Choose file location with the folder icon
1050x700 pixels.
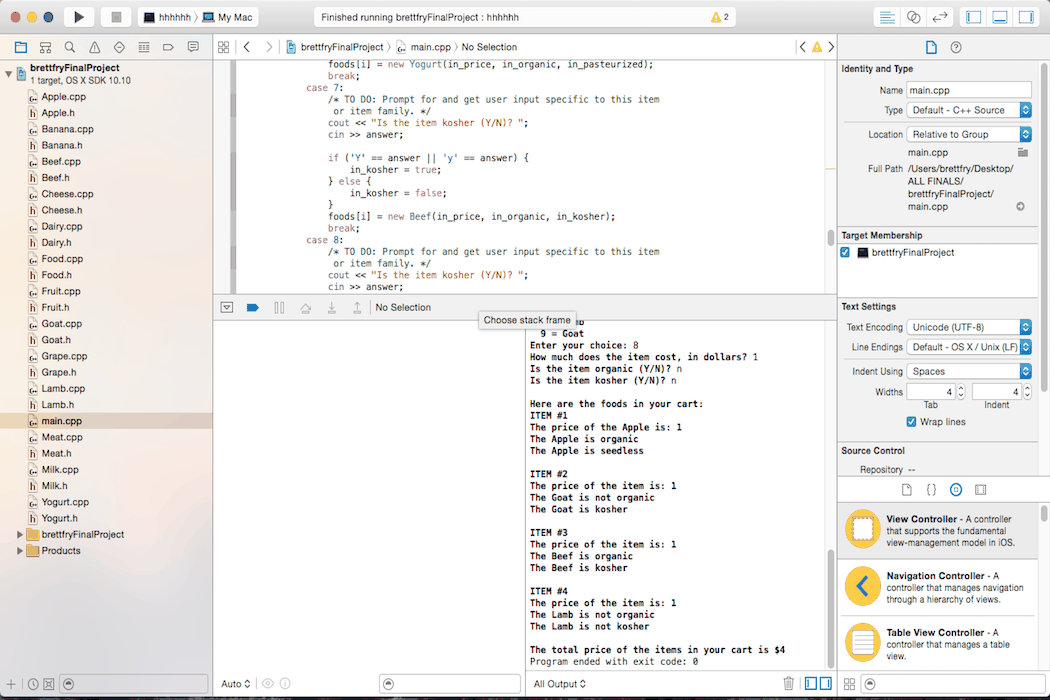pyautogui.click(x=1023, y=153)
